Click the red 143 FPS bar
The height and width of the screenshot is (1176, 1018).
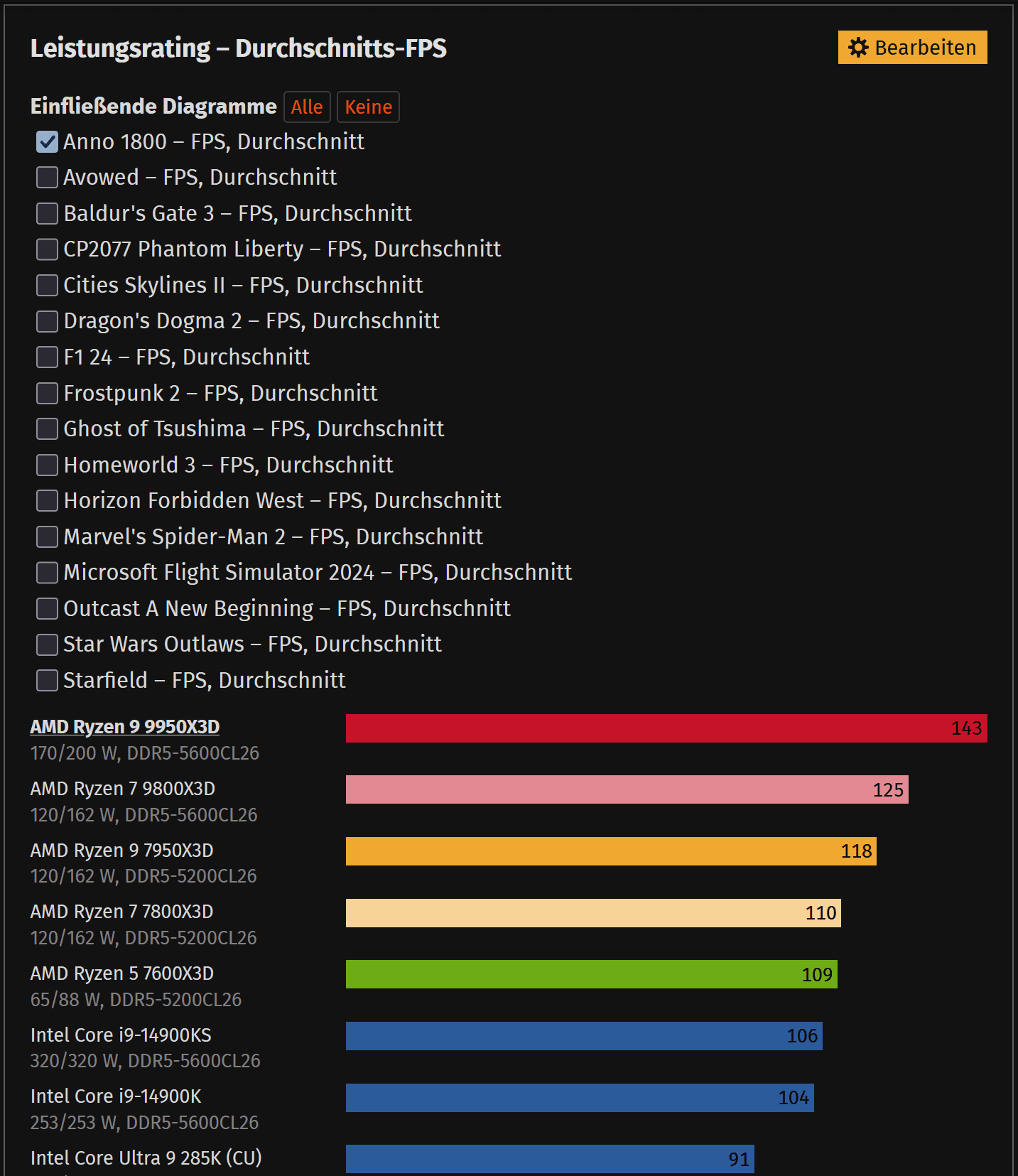coord(666,728)
